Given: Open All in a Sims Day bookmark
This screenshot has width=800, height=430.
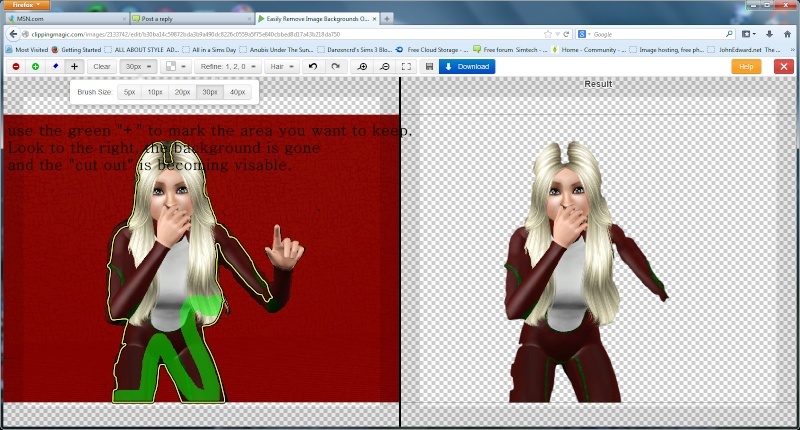Looking at the screenshot, I should (209, 49).
